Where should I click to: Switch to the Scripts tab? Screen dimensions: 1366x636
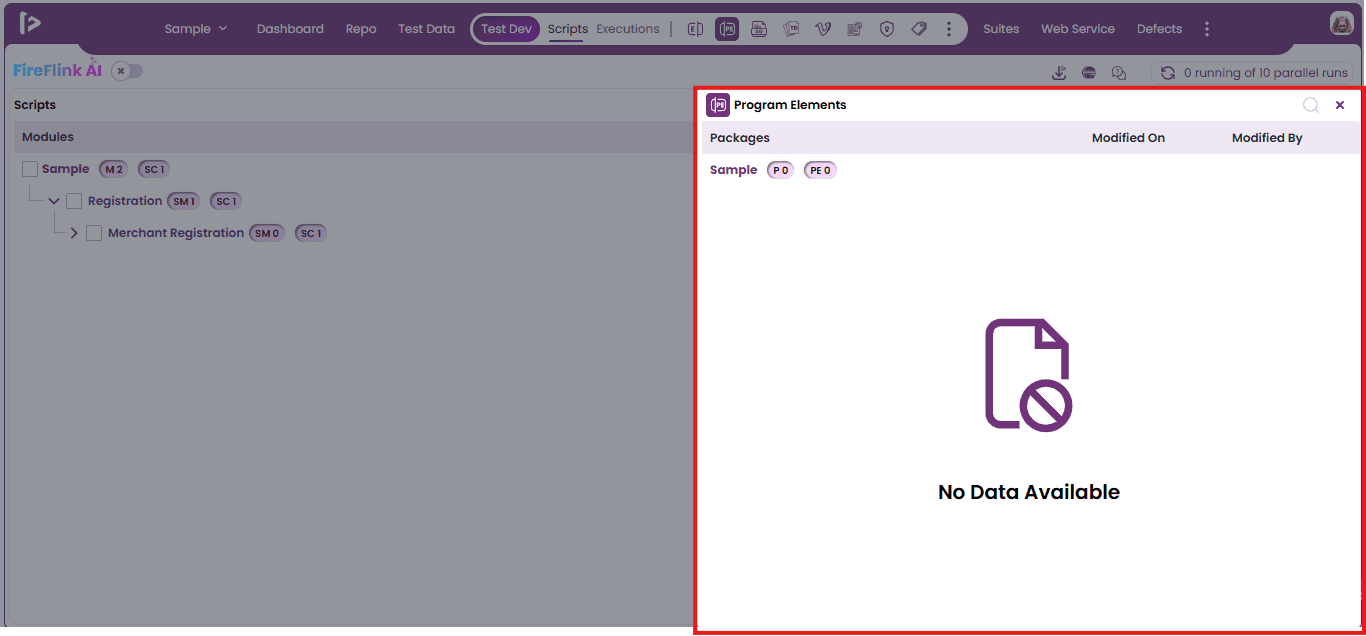click(568, 29)
